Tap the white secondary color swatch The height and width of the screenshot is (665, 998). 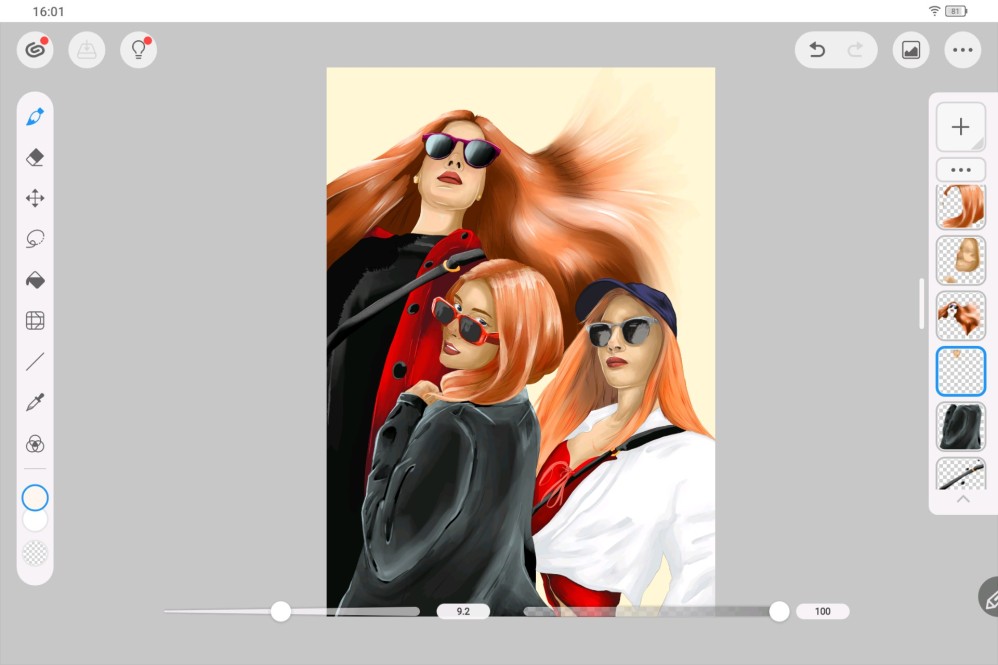(x=35, y=520)
